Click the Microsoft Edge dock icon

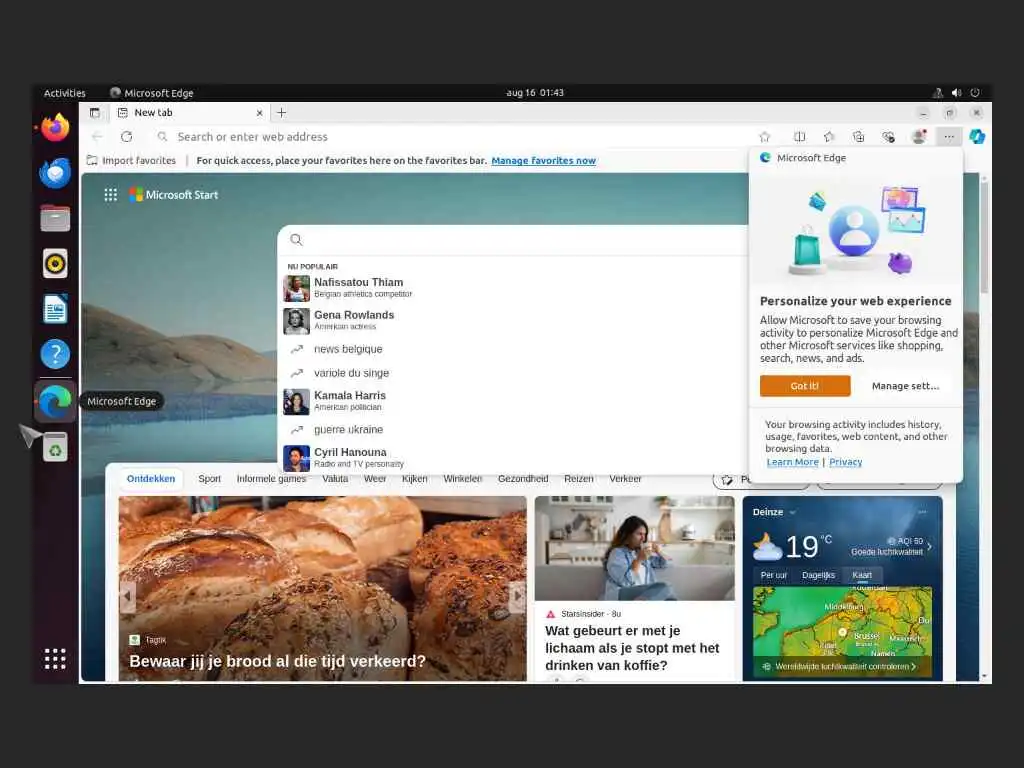pos(56,401)
